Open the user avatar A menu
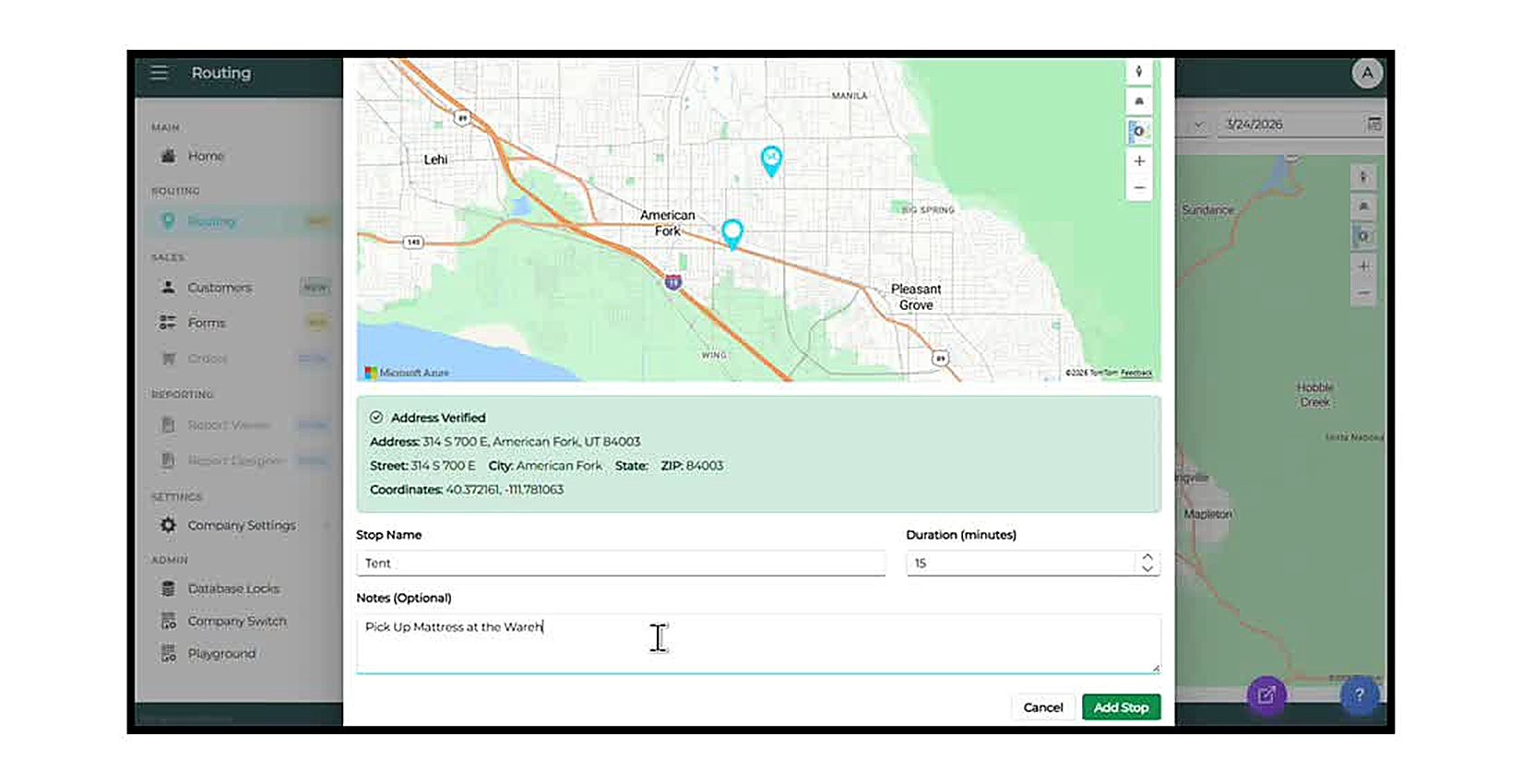 (x=1366, y=73)
